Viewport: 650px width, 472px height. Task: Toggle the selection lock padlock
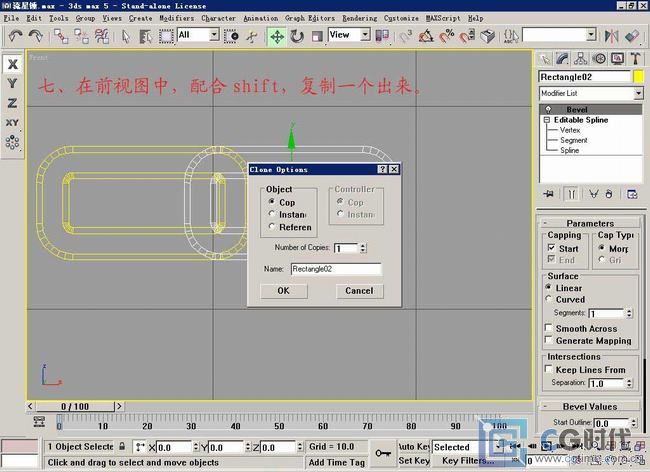pos(122,446)
